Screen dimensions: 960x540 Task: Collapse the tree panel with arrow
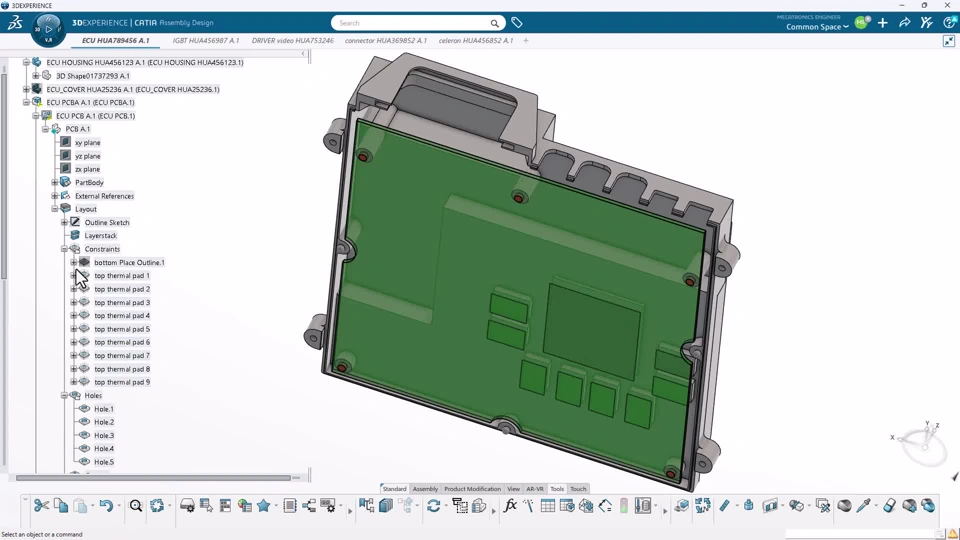point(303,54)
